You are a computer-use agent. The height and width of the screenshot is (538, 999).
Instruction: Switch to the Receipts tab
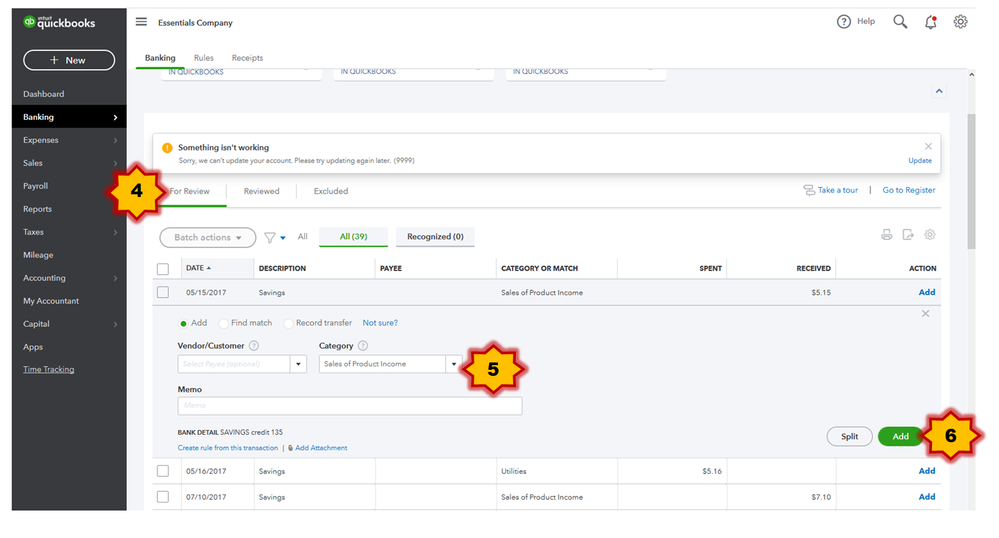[x=247, y=57]
